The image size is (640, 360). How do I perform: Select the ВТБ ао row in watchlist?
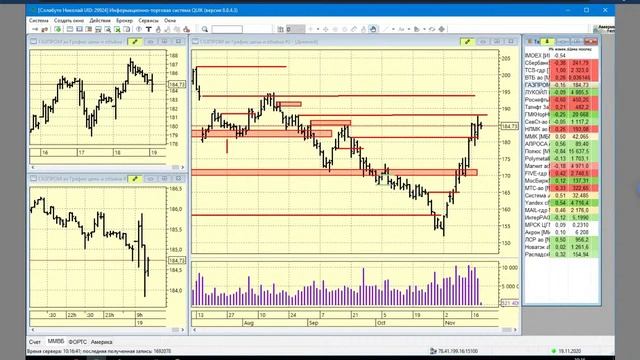click(x=561, y=78)
